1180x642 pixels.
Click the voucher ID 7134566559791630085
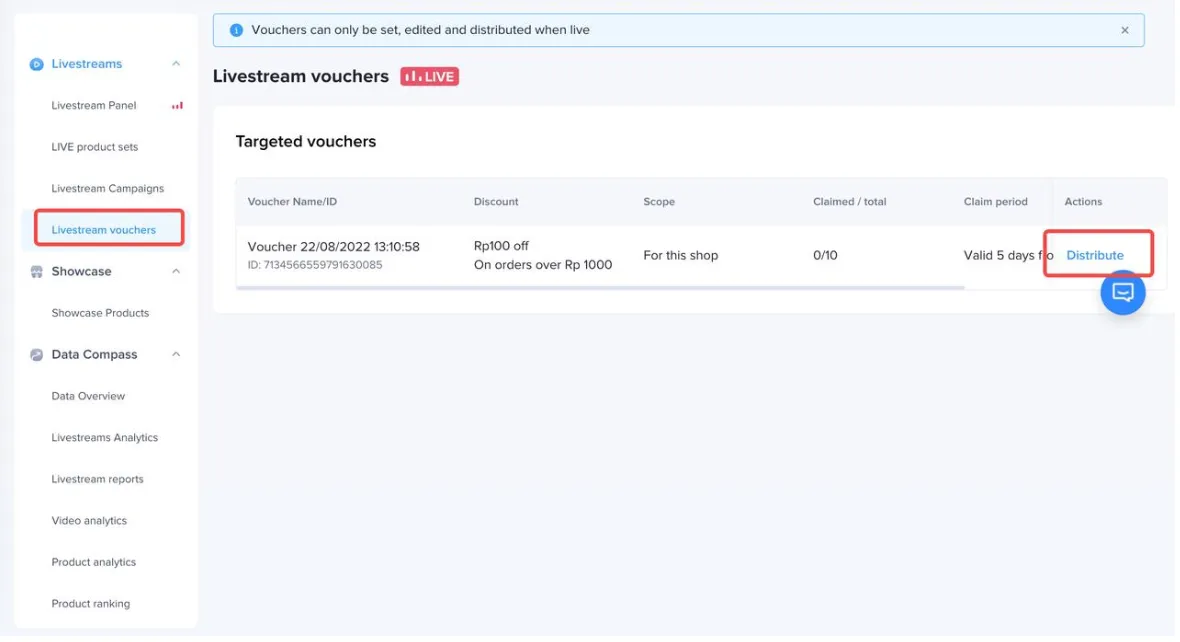[316, 266]
